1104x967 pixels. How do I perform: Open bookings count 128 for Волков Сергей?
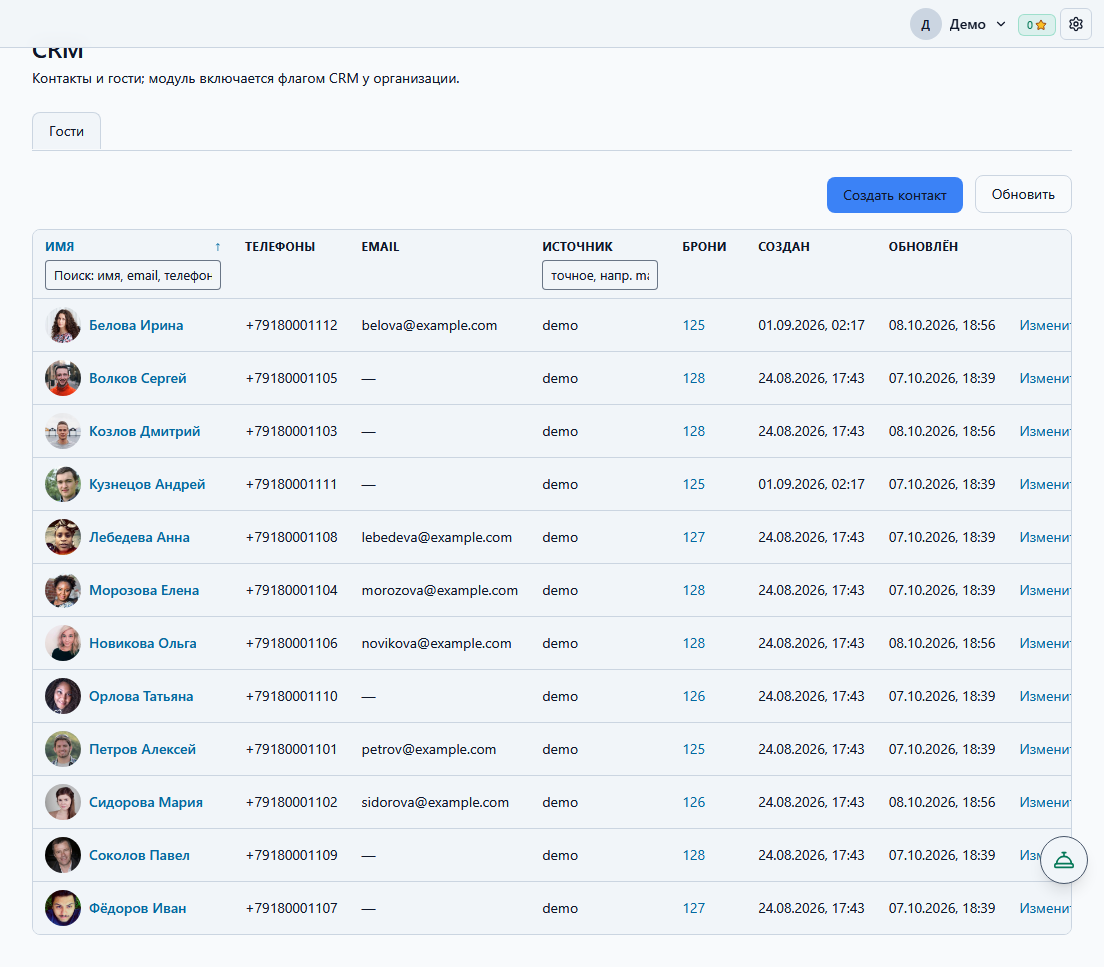coord(694,378)
